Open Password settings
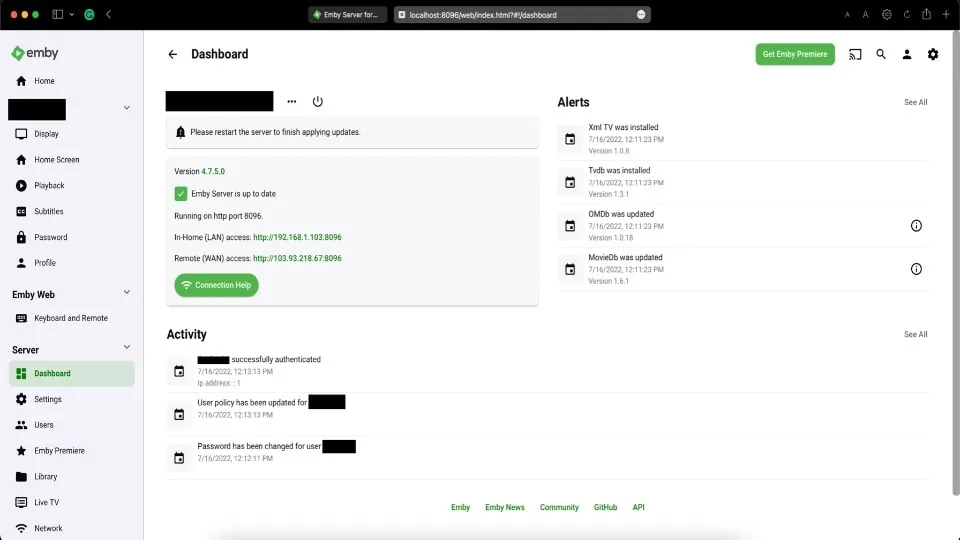Viewport: 960px width, 540px height. (x=72, y=237)
